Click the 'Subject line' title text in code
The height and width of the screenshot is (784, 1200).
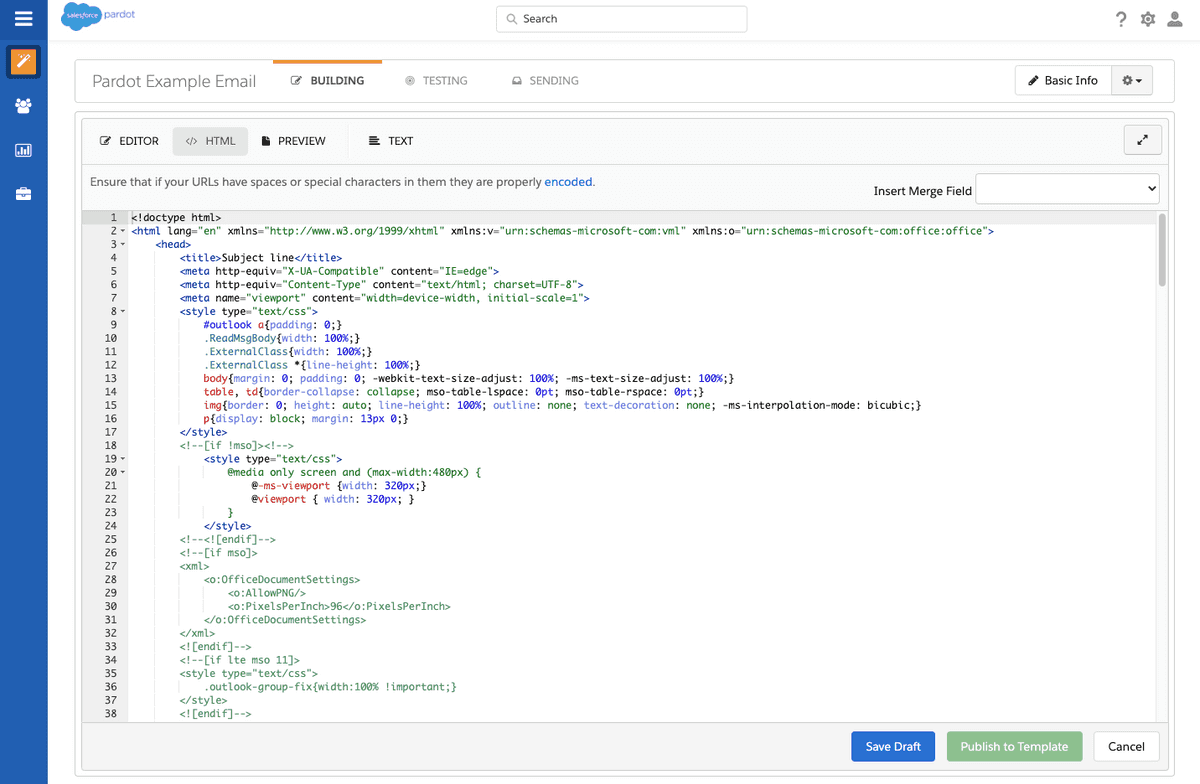[258, 258]
